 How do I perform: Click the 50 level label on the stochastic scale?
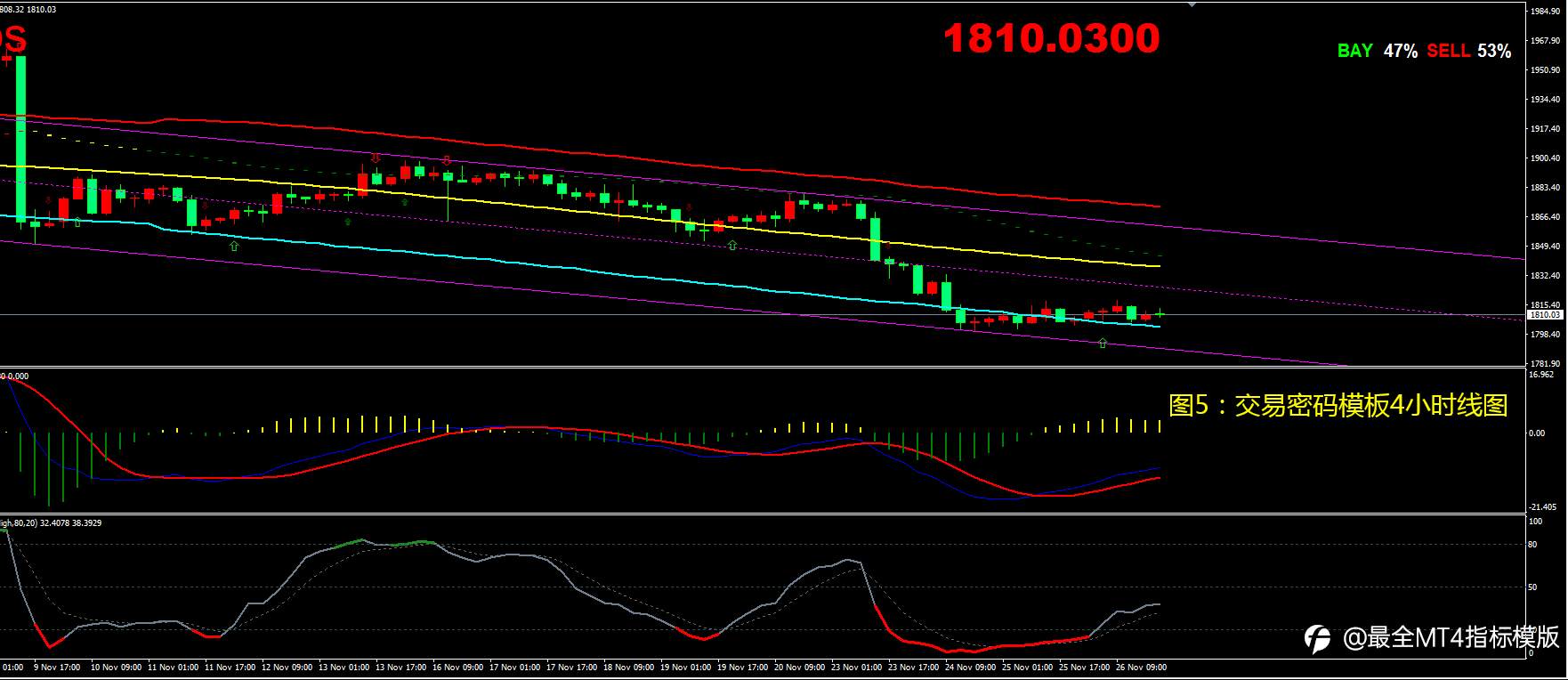tap(1532, 587)
